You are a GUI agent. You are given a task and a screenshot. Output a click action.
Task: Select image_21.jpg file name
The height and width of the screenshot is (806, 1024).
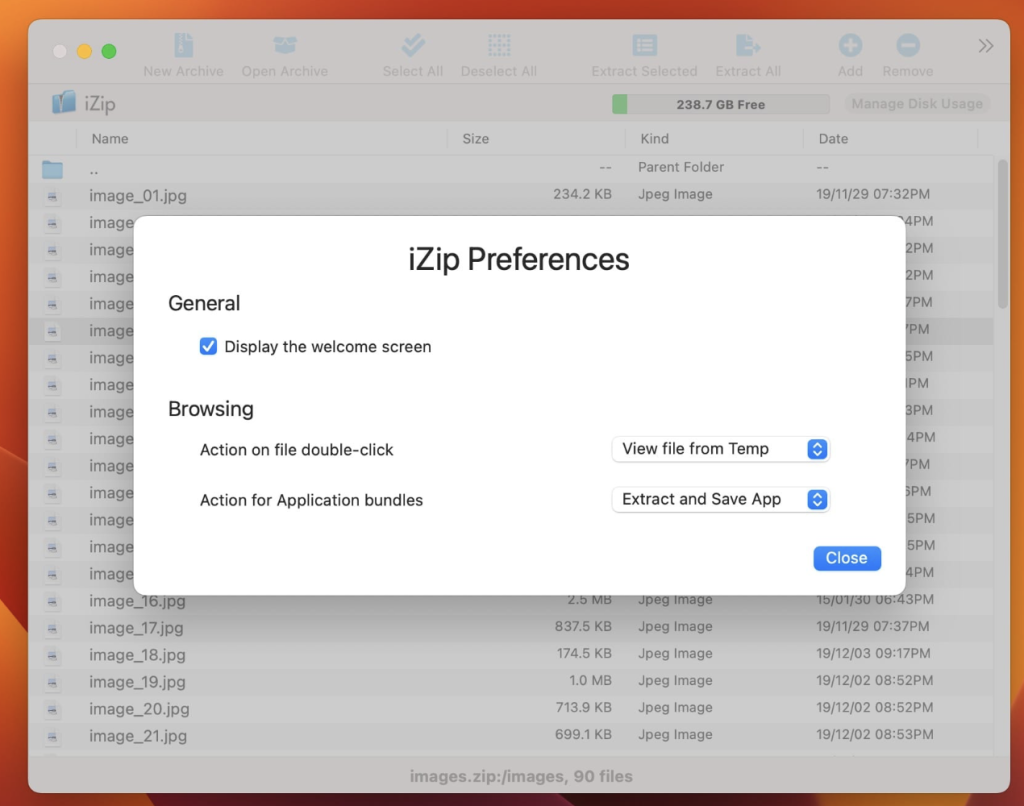(138, 735)
